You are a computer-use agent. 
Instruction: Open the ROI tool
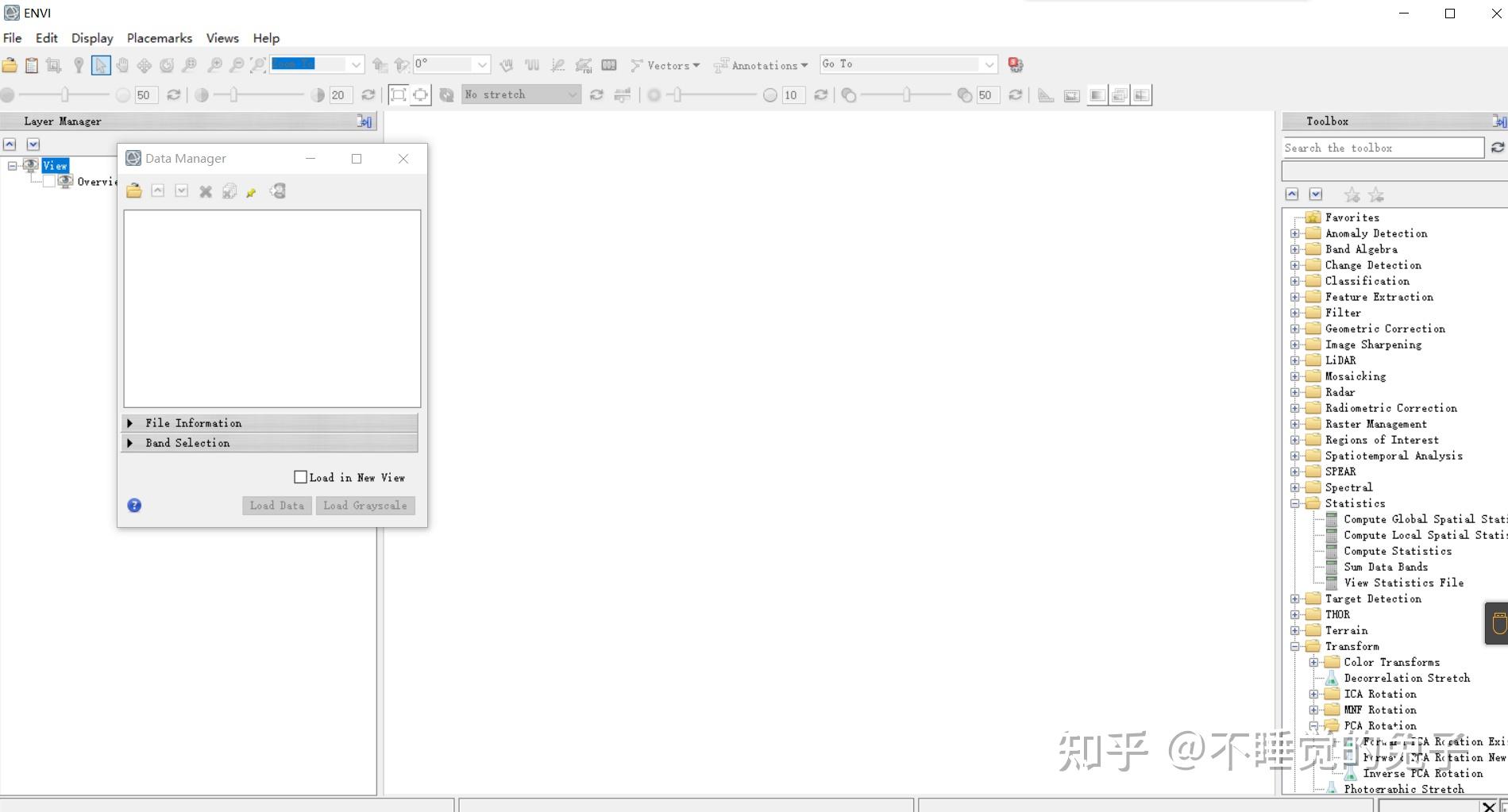(x=584, y=65)
